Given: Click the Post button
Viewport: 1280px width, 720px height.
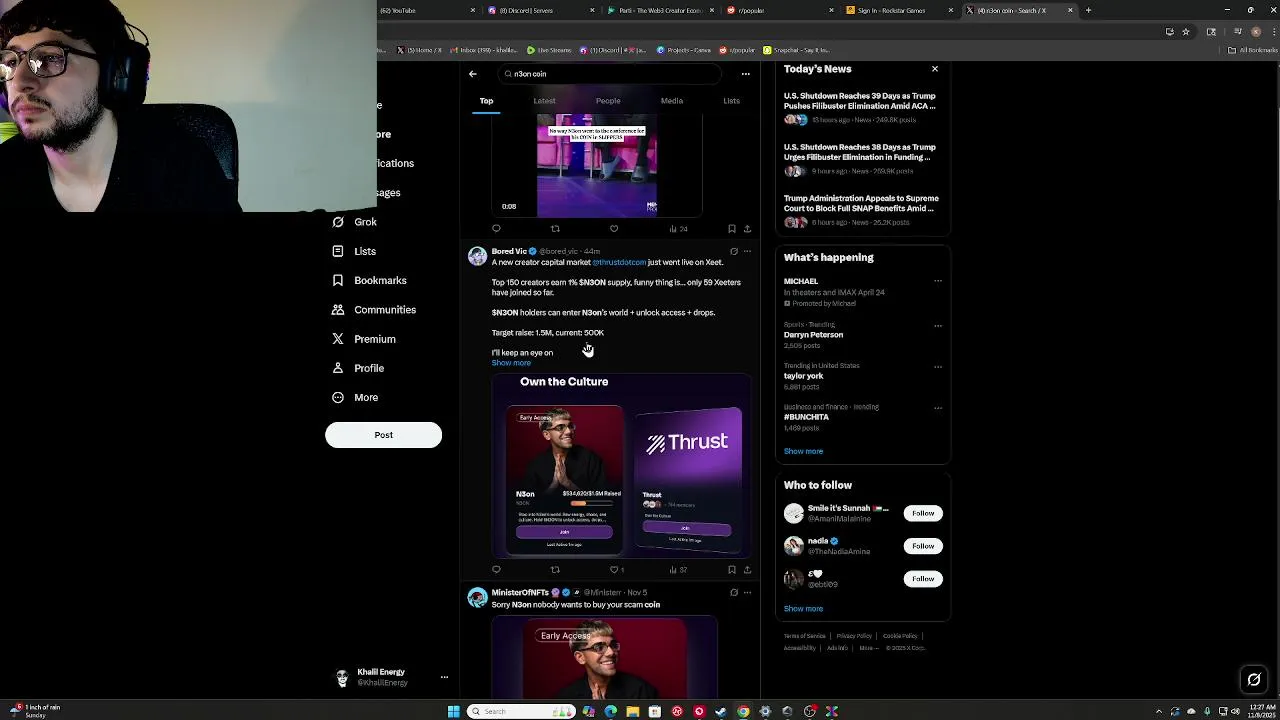Looking at the screenshot, I should click(383, 435).
